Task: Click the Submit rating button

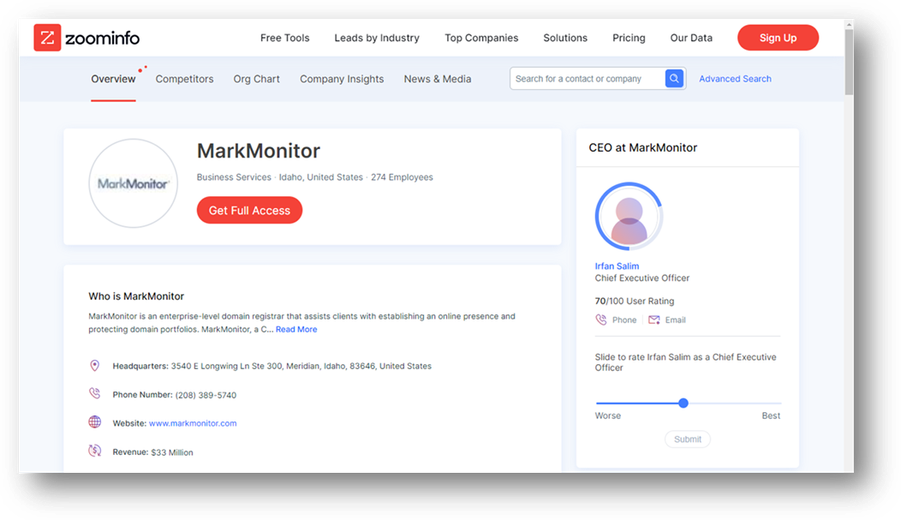Action: tap(688, 439)
